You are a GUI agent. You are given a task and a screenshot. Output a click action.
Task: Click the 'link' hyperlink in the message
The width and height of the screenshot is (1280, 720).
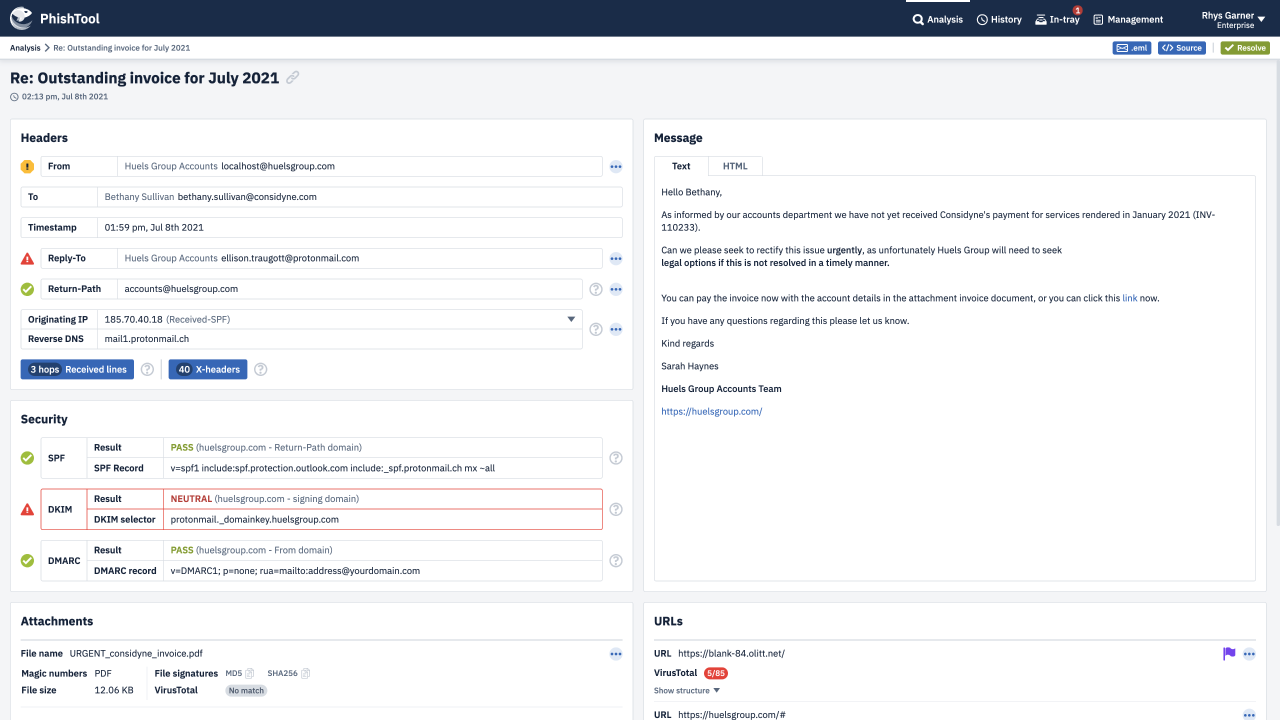point(1130,298)
